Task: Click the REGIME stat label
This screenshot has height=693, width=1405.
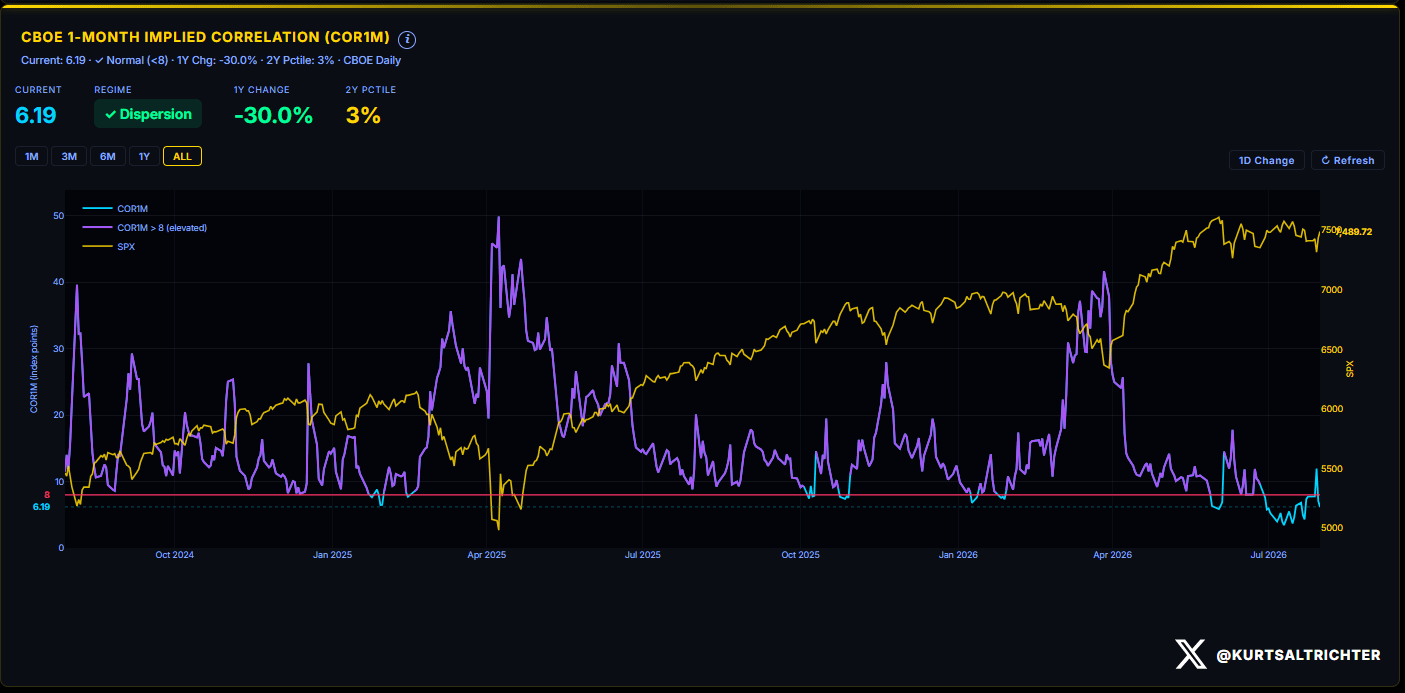Action: pyautogui.click(x=112, y=90)
